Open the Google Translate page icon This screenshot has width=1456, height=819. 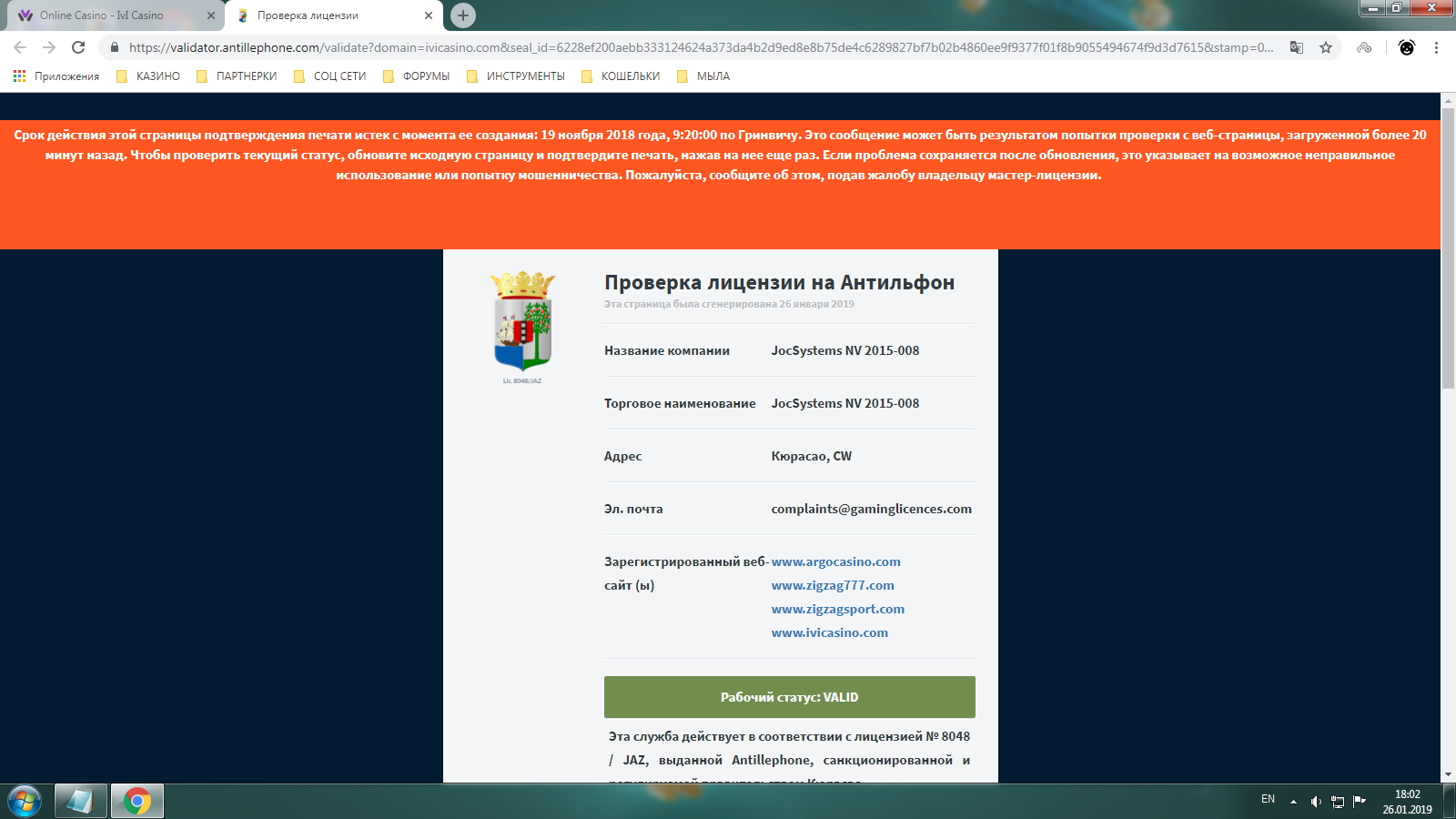pyautogui.click(x=1297, y=47)
